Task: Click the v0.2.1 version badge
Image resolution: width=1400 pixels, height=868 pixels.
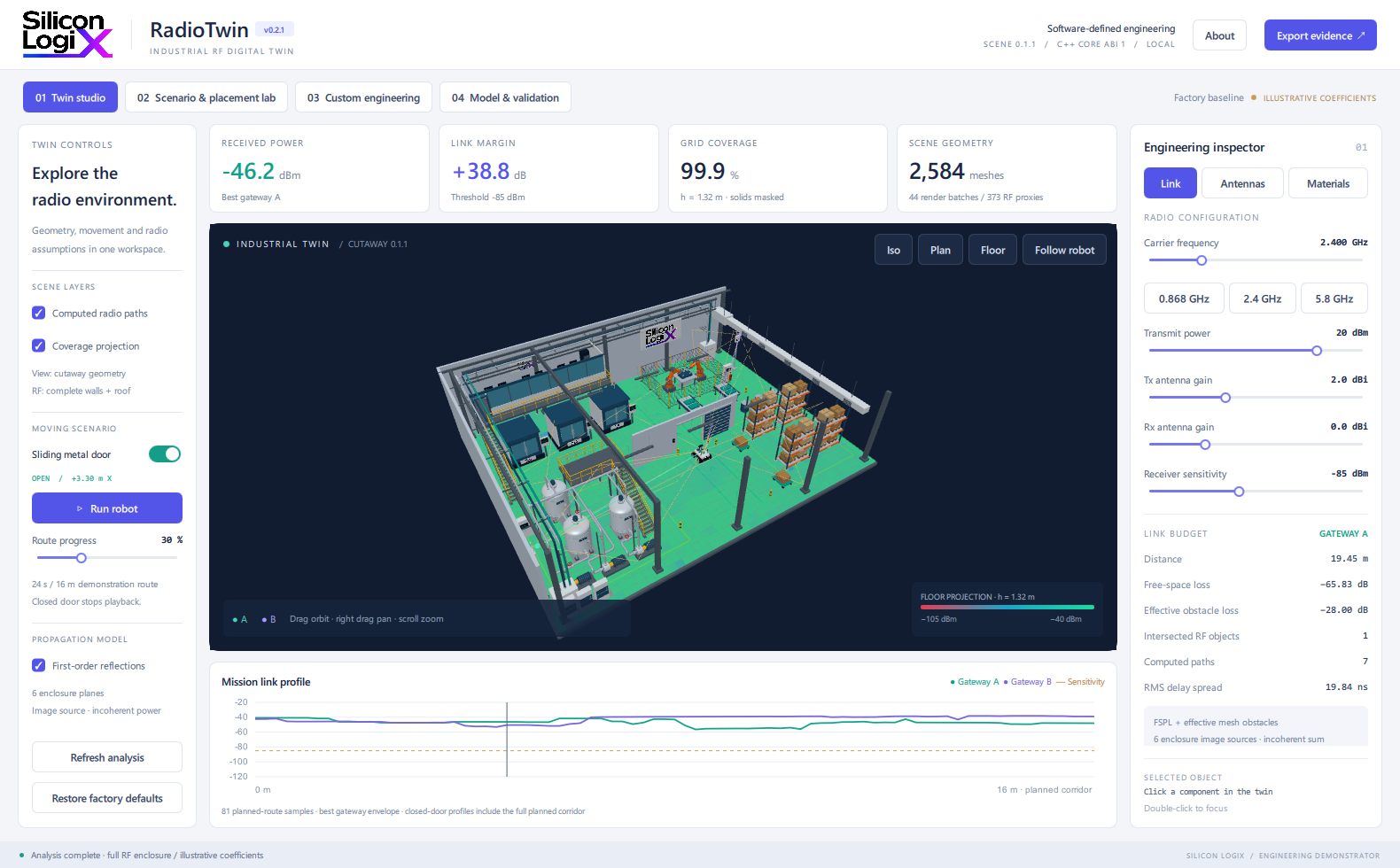Action: 275,30
